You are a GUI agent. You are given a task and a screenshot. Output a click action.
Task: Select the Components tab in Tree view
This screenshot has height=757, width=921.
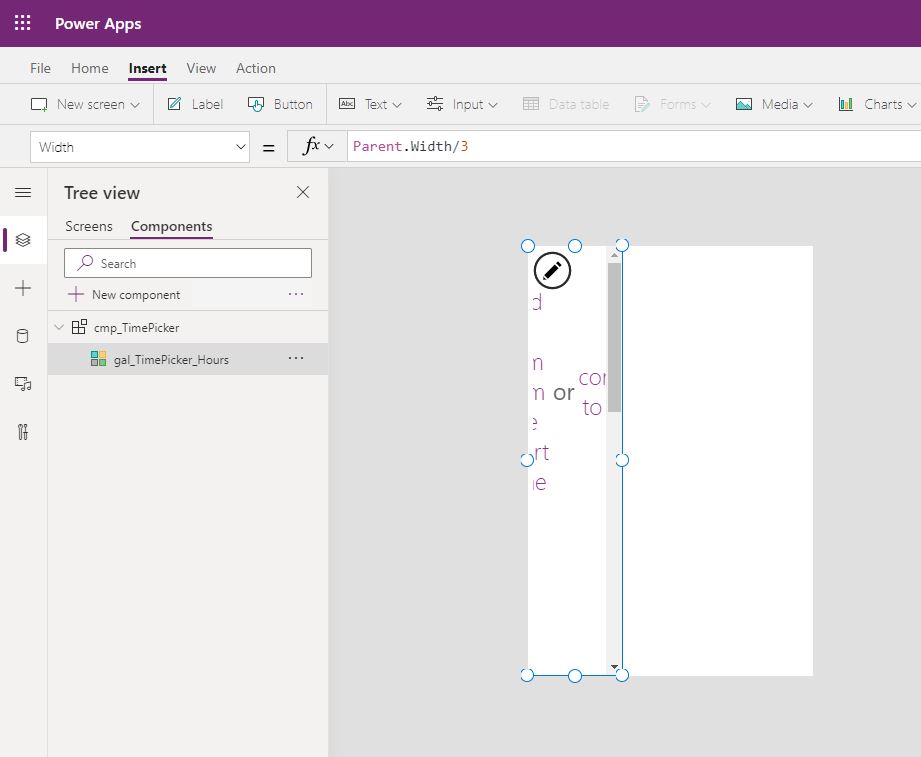pos(172,227)
